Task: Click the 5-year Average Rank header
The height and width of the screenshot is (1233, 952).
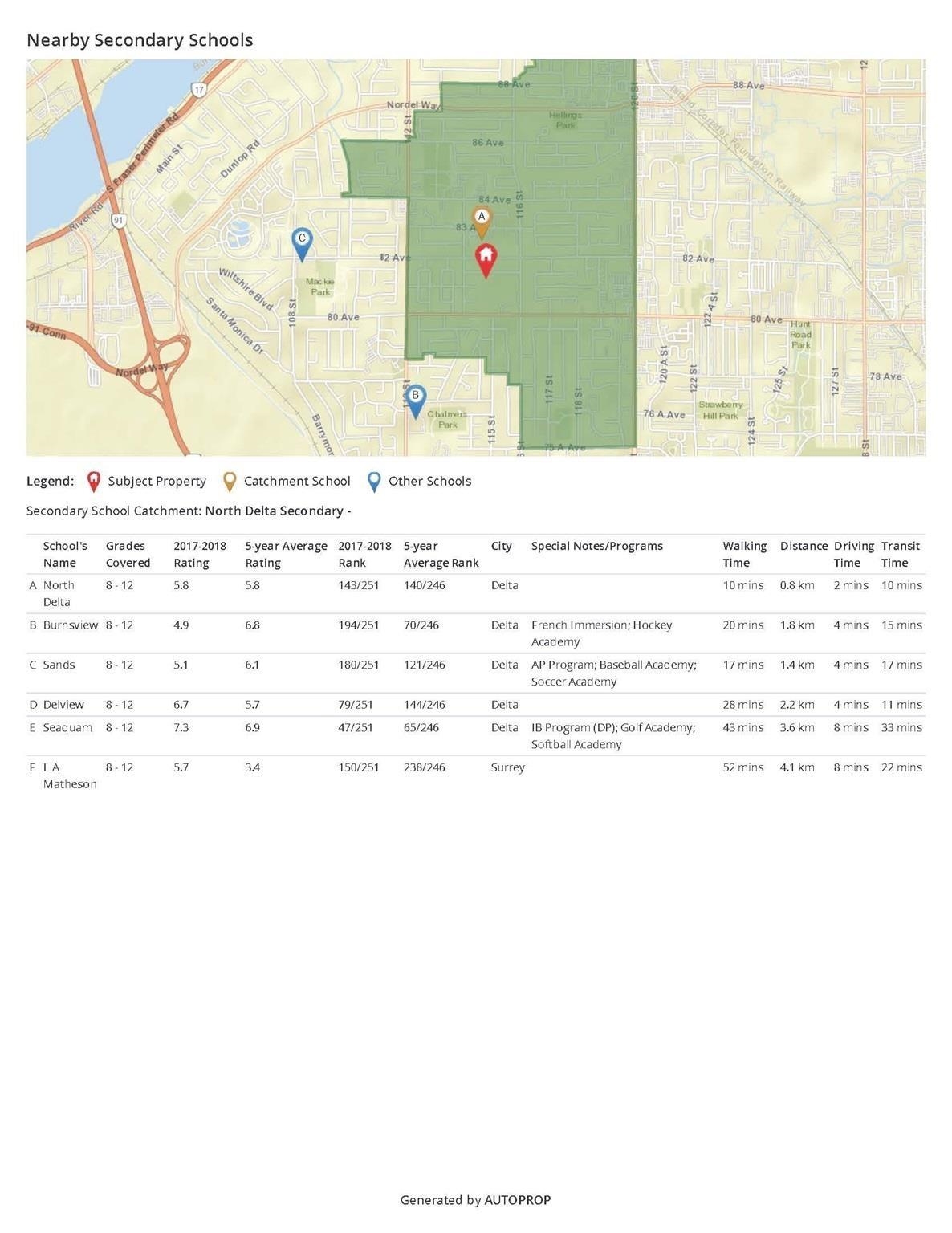Action: 441,554
